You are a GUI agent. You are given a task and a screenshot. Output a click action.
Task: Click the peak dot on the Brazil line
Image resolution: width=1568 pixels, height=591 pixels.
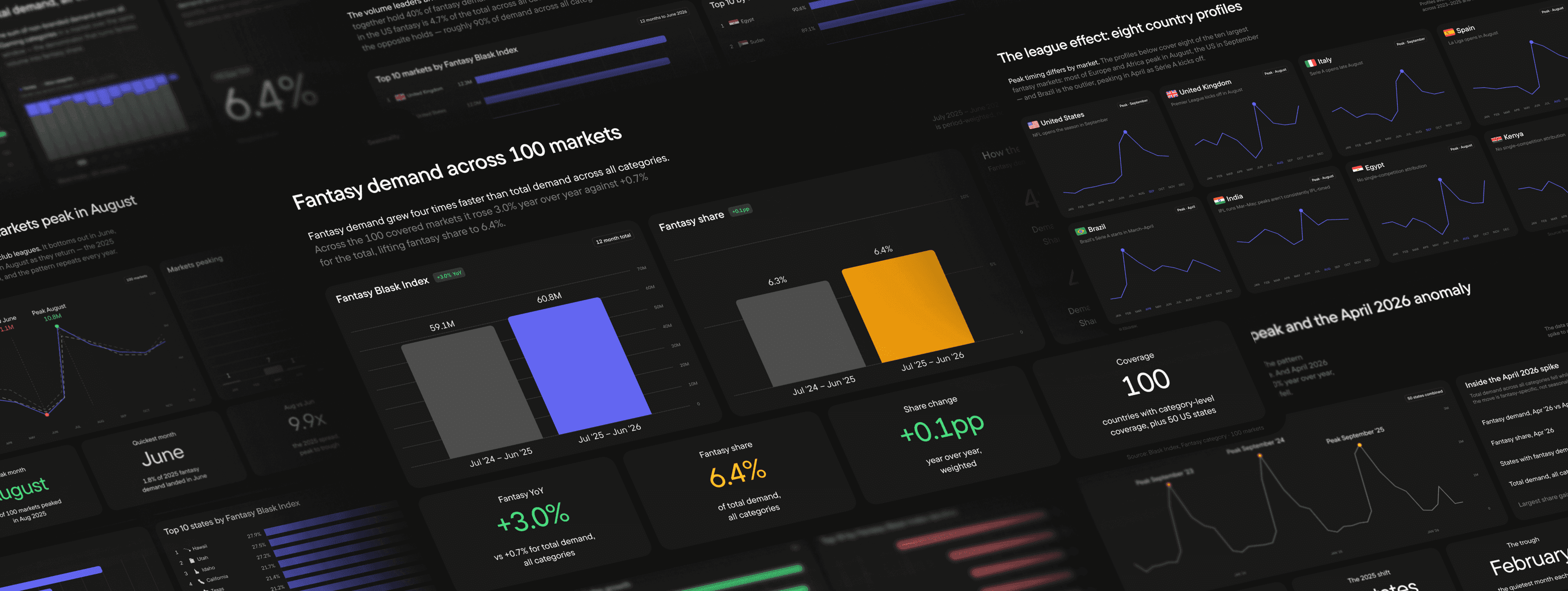point(1122,250)
